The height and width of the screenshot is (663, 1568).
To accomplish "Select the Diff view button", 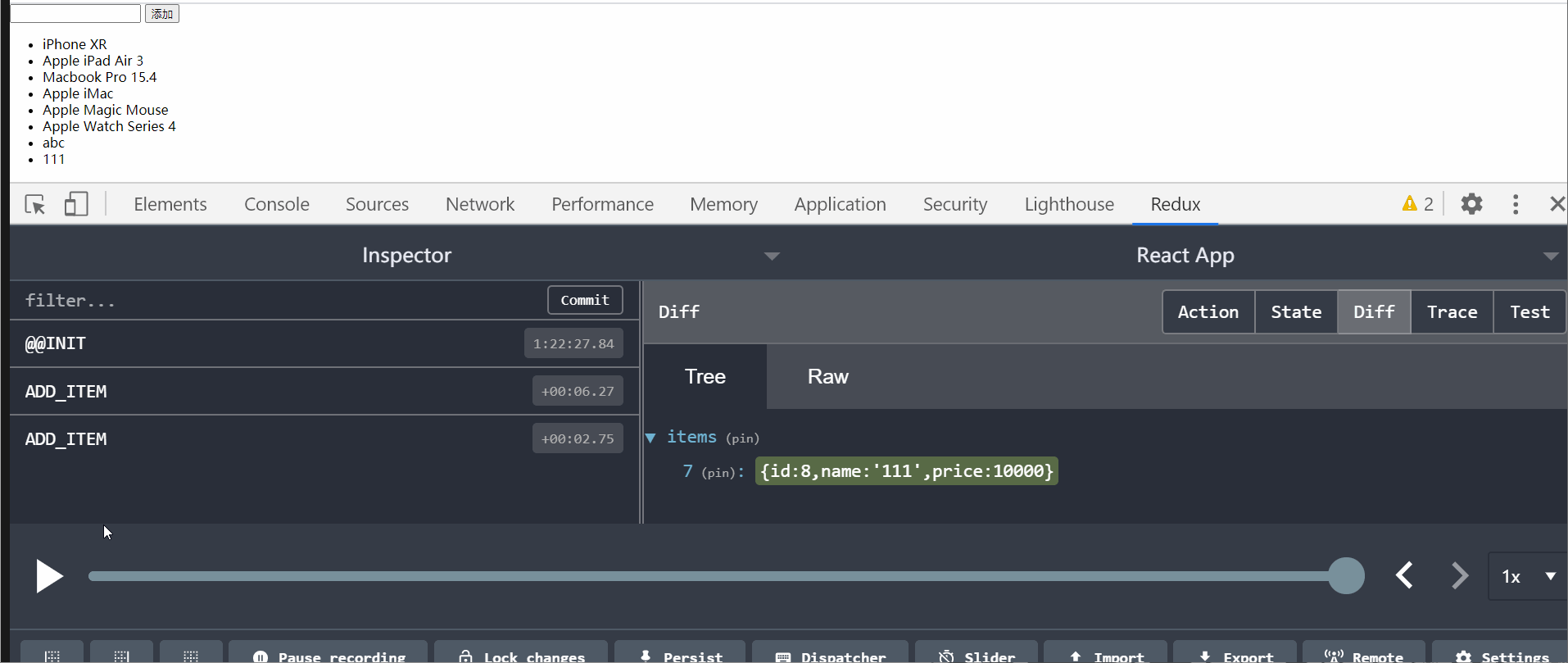I will [1374, 312].
